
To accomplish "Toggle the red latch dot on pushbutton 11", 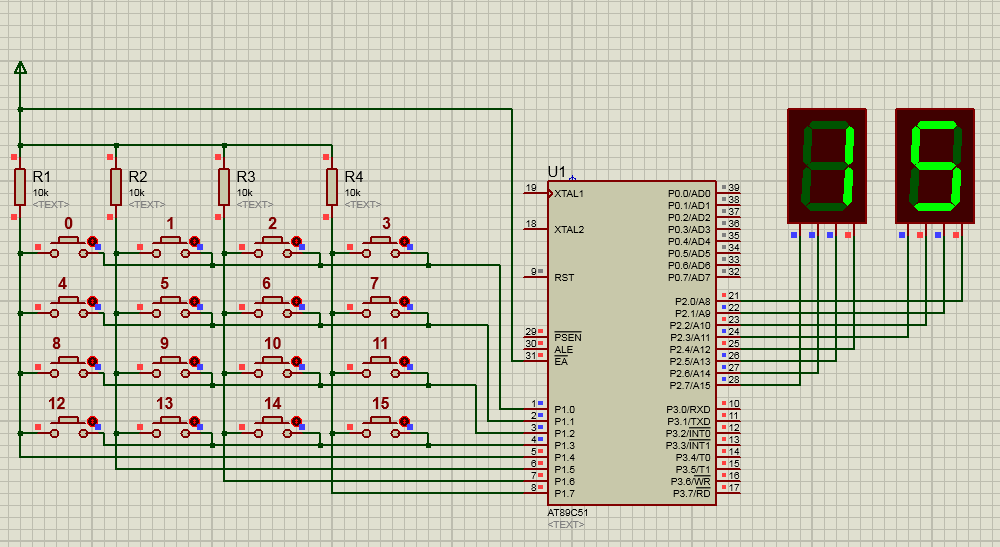I will point(404,361).
